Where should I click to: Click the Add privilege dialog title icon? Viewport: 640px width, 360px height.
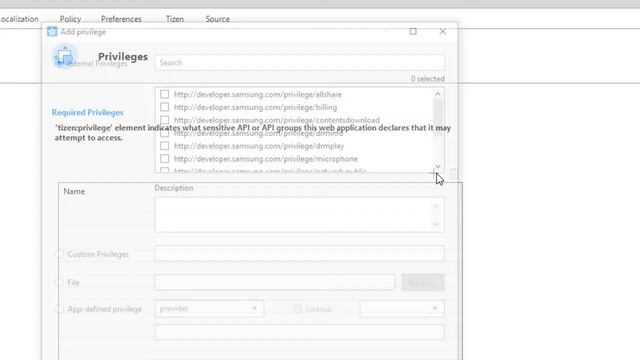[x=52, y=31]
